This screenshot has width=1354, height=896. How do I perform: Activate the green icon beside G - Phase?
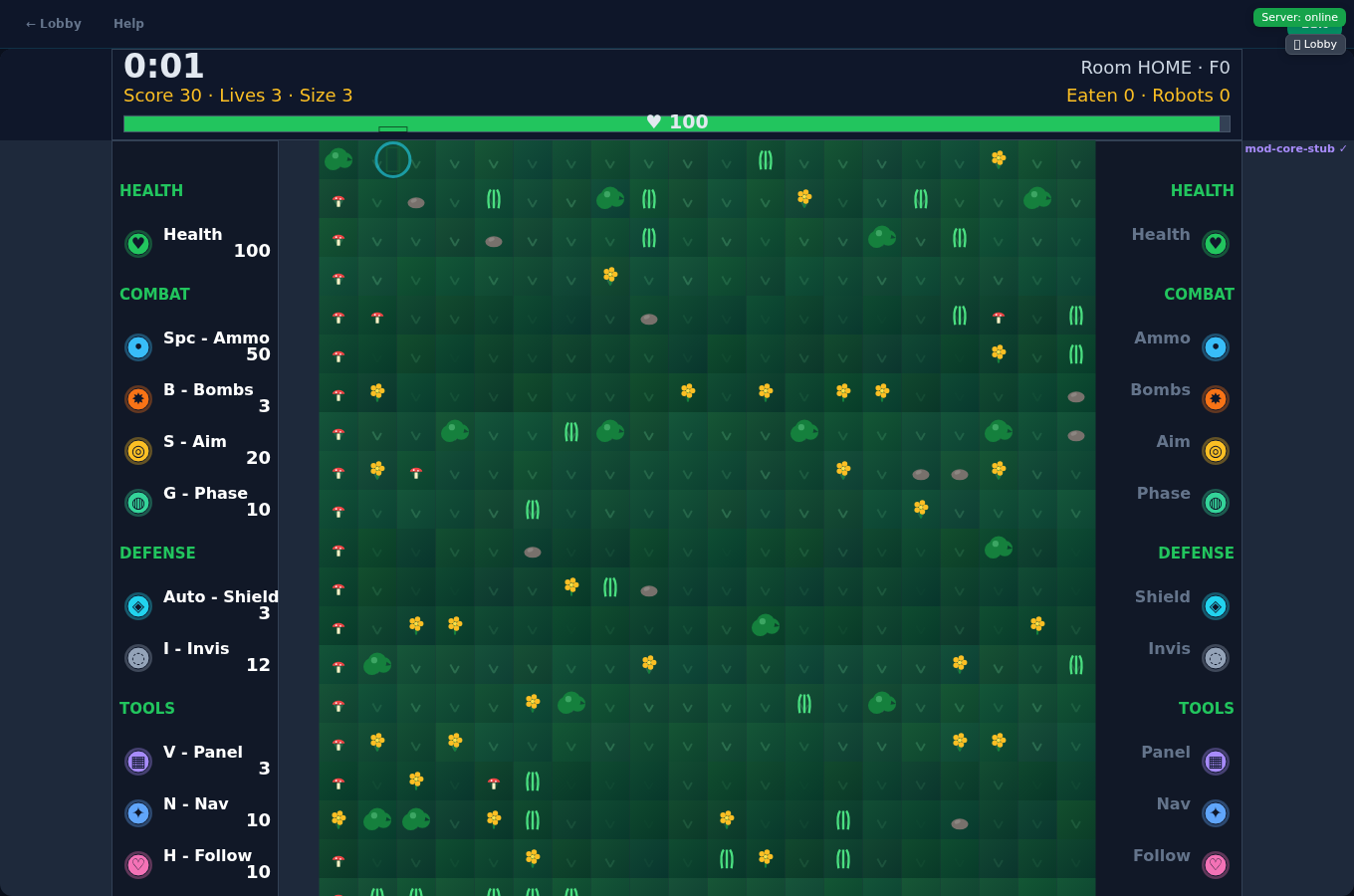[138, 503]
